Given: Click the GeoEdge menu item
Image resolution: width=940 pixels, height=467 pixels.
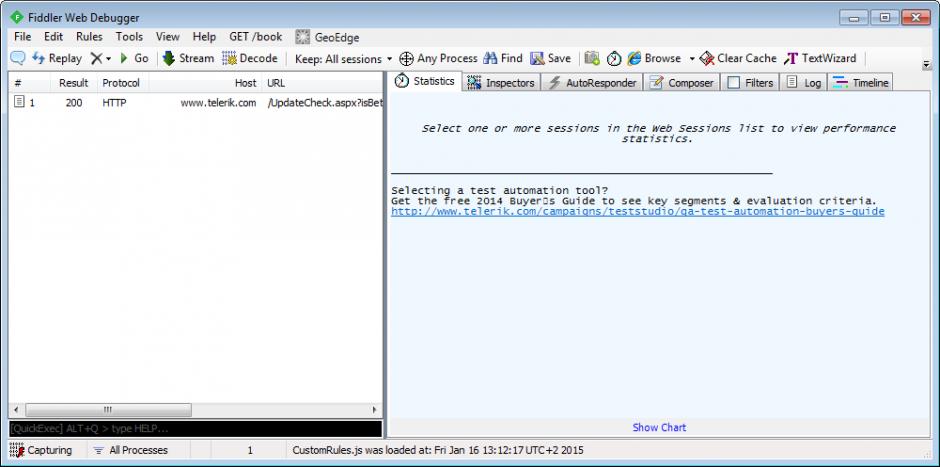Looking at the screenshot, I should coord(327,37).
